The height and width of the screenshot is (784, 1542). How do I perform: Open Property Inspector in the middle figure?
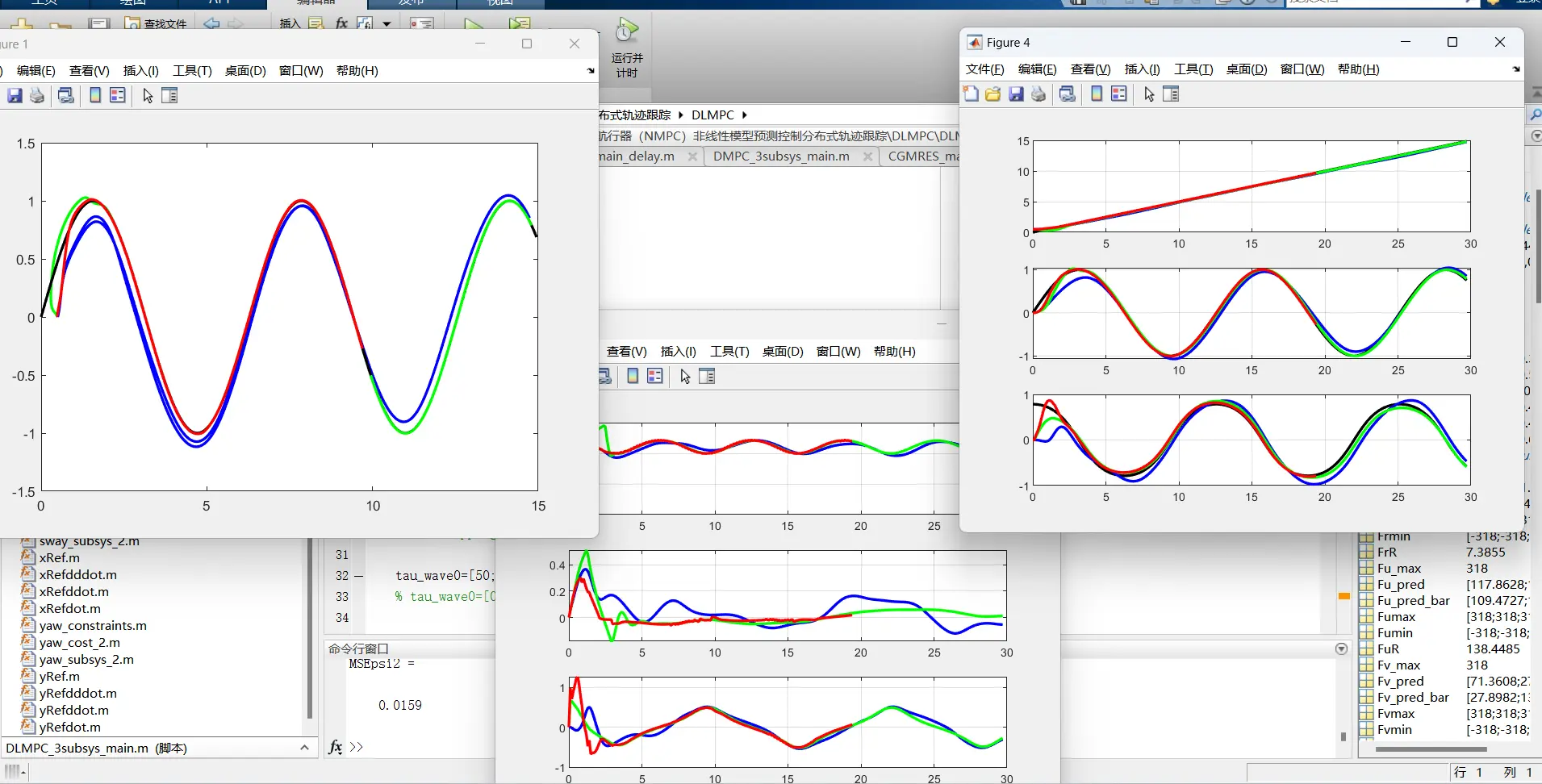(707, 377)
